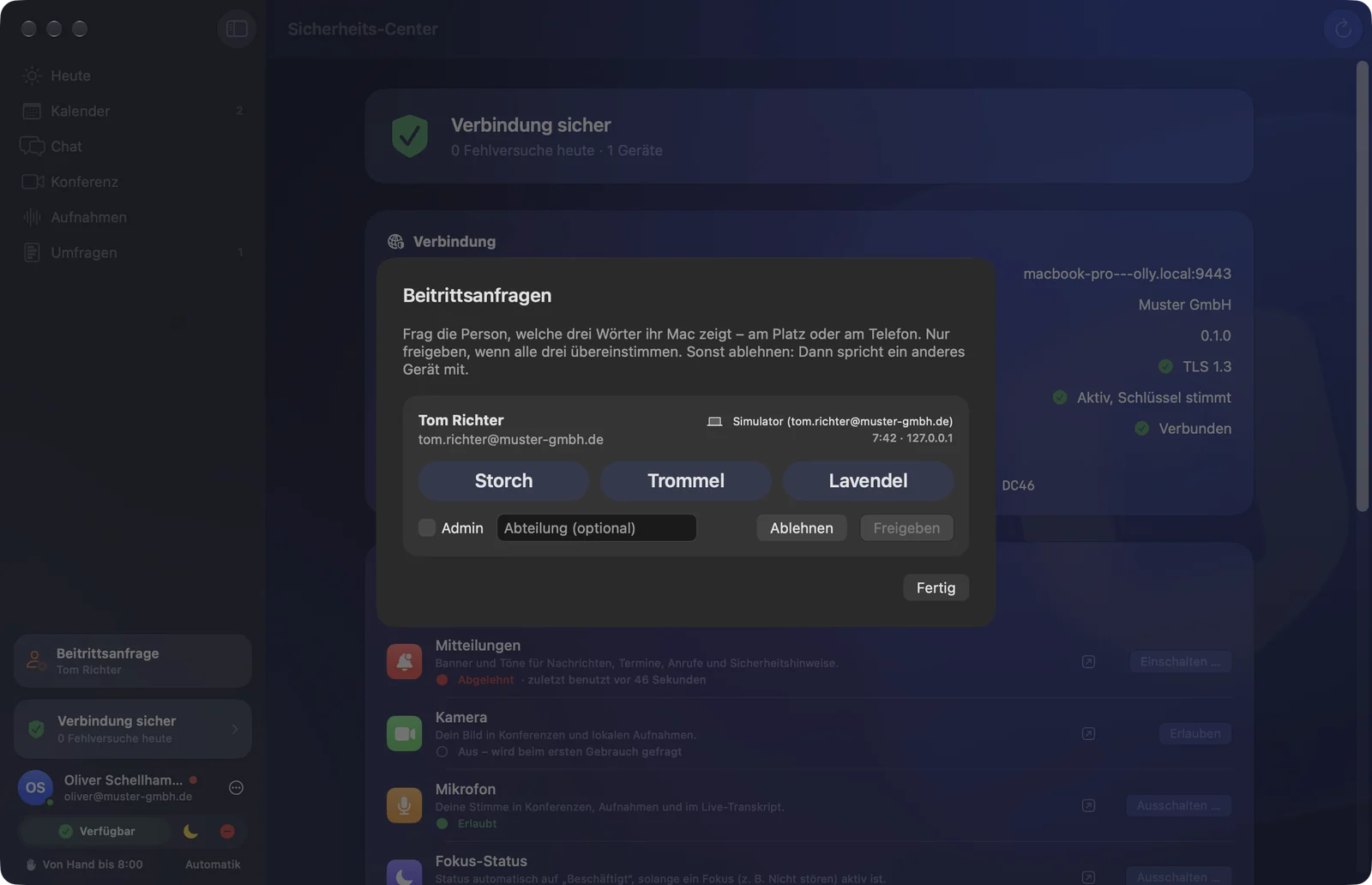This screenshot has height=885, width=1372.
Task: Click the Kalender calendar icon
Action: coord(32,111)
